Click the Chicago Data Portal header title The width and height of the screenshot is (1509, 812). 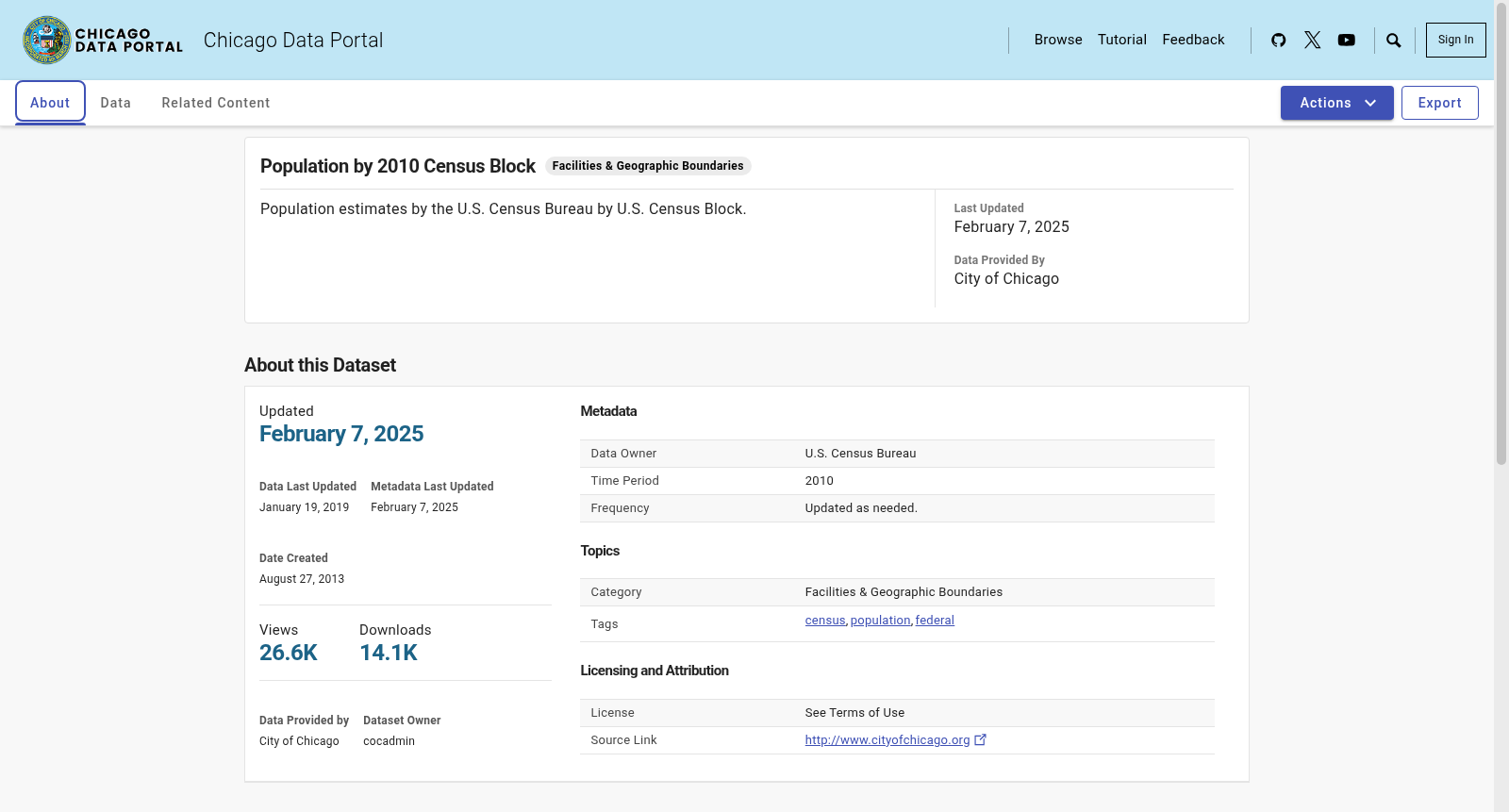[x=293, y=40]
